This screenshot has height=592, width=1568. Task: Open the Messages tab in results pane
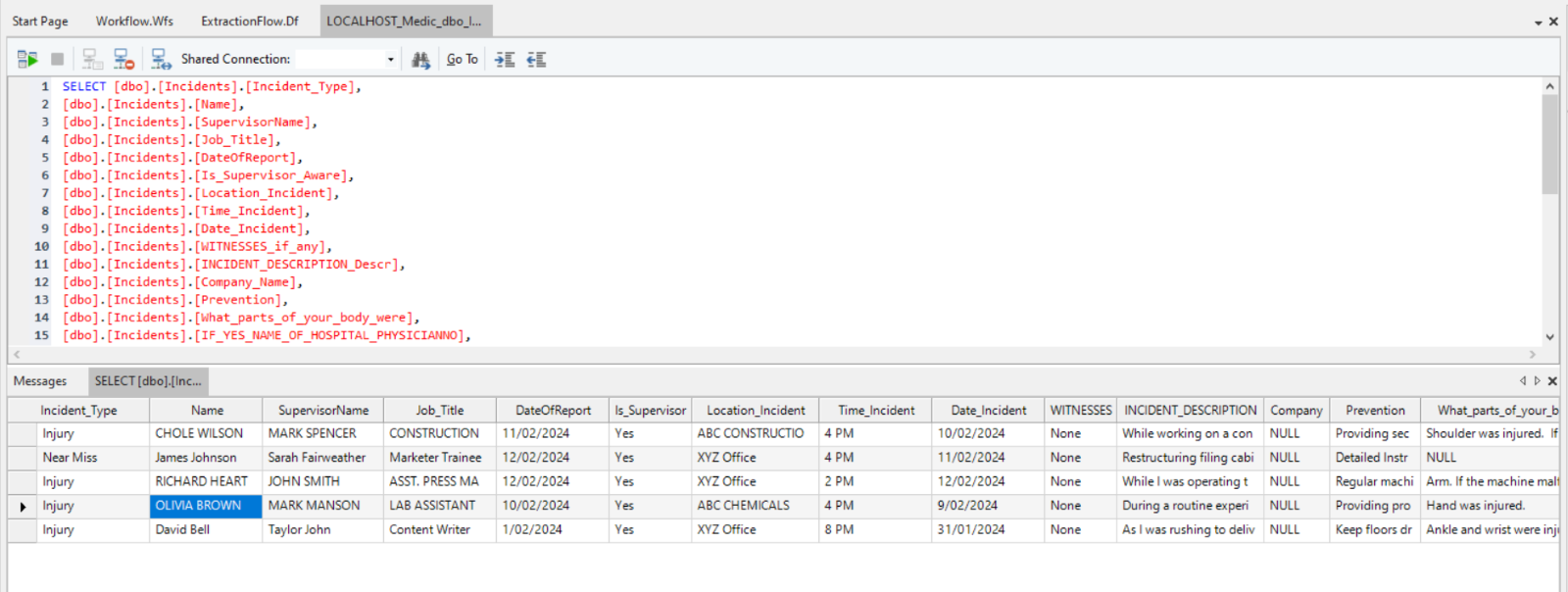[x=40, y=381]
